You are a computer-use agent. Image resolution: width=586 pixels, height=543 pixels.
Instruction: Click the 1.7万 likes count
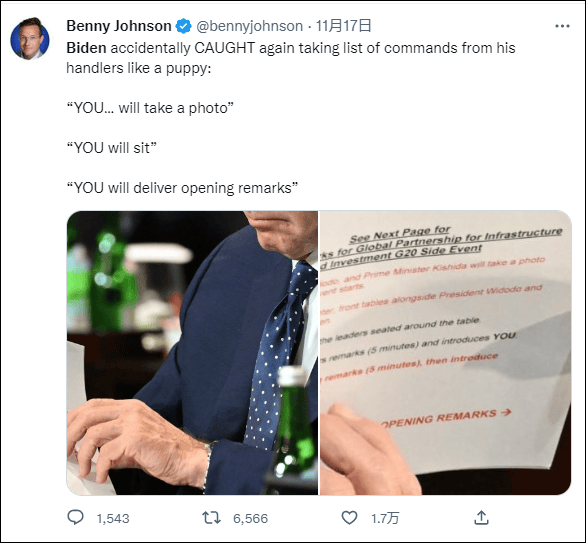[x=385, y=518]
